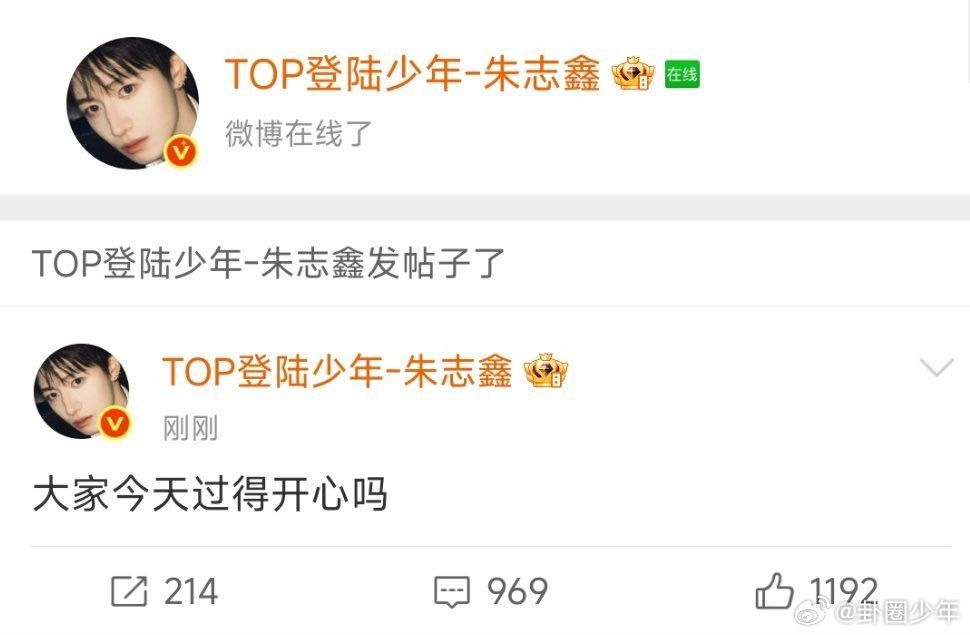This screenshot has width=970, height=635.
Task: Open the large profile avatar at top
Action: pos(132,103)
